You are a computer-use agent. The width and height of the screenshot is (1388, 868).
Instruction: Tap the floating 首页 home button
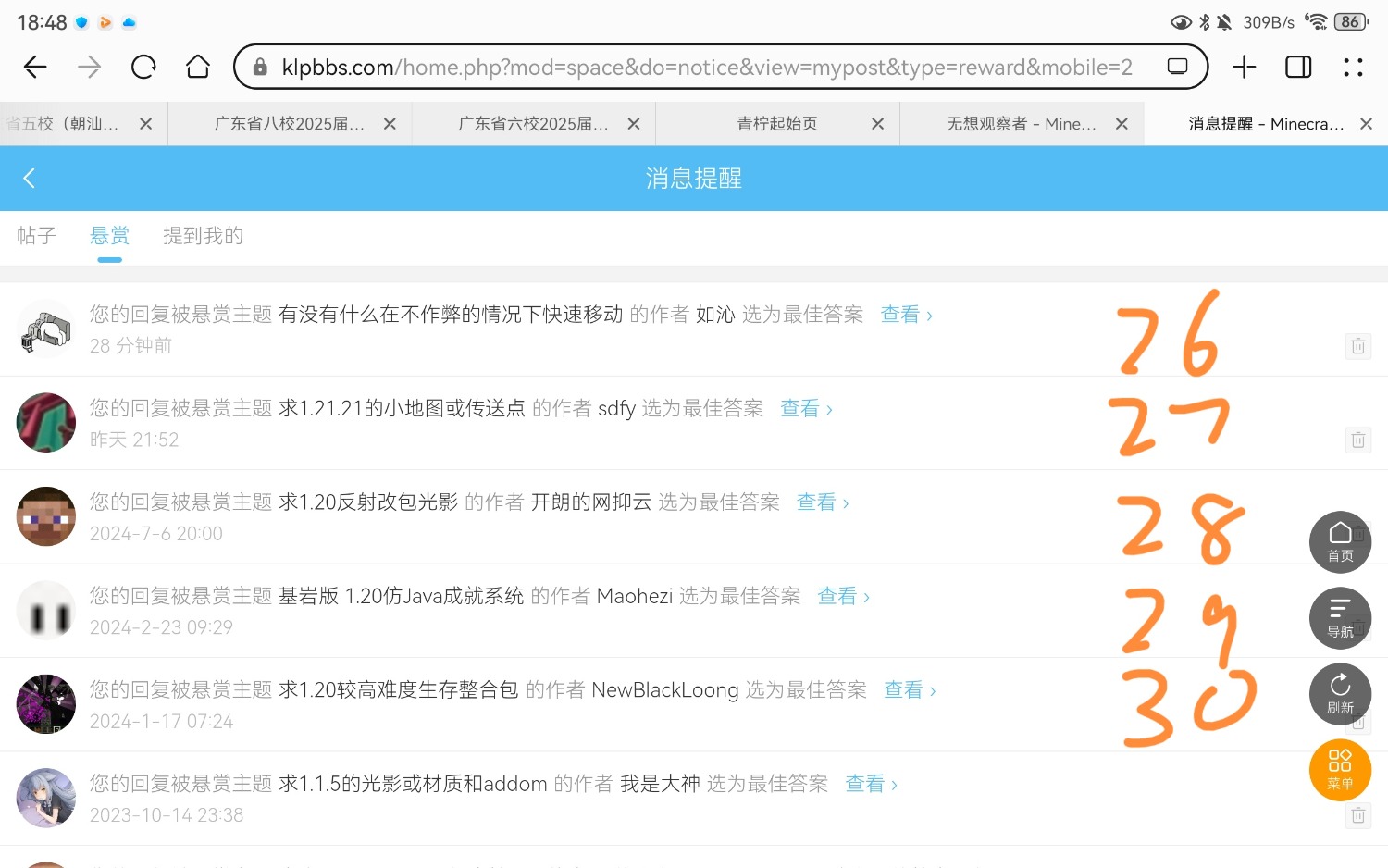pos(1340,541)
